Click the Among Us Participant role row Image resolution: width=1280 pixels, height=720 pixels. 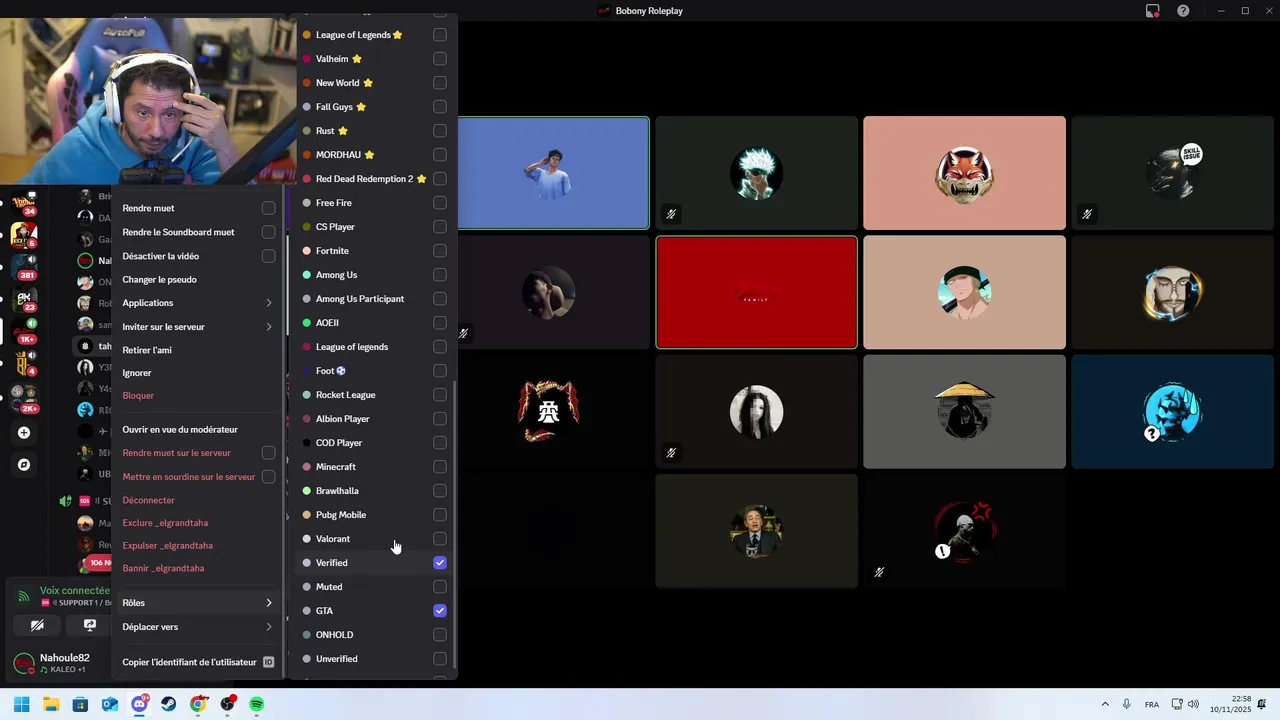[375, 299]
